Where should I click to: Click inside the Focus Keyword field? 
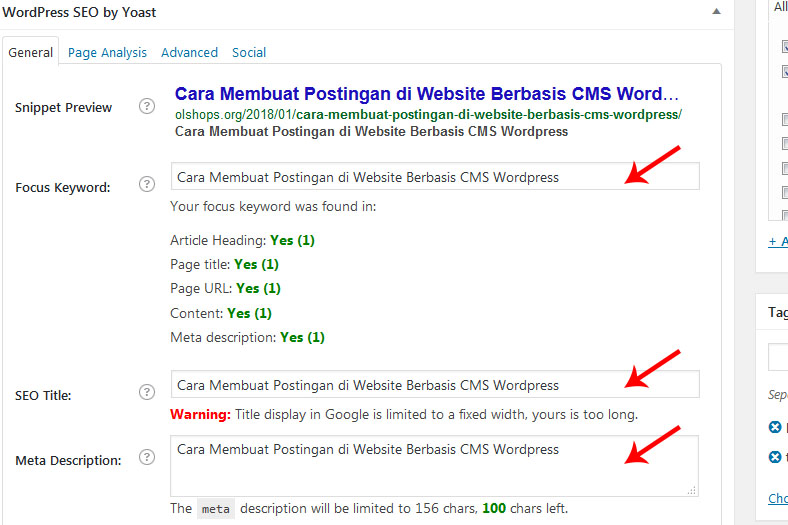point(435,176)
